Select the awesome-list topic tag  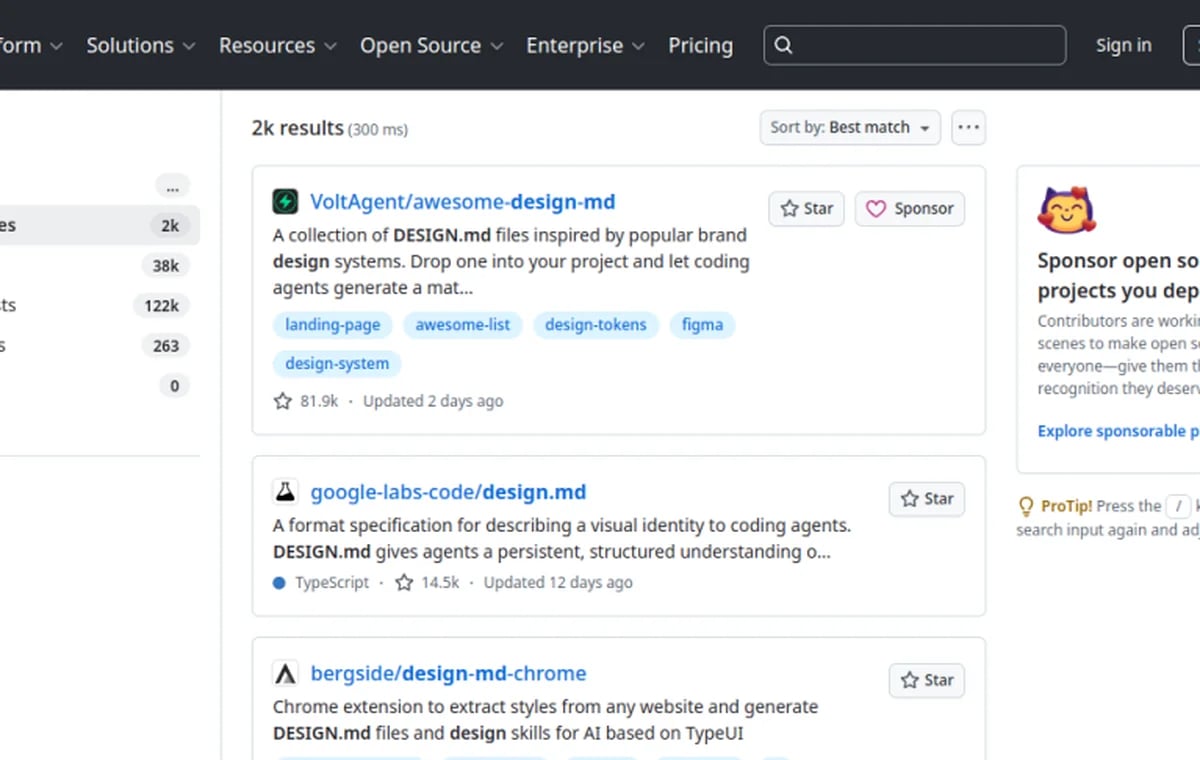463,325
